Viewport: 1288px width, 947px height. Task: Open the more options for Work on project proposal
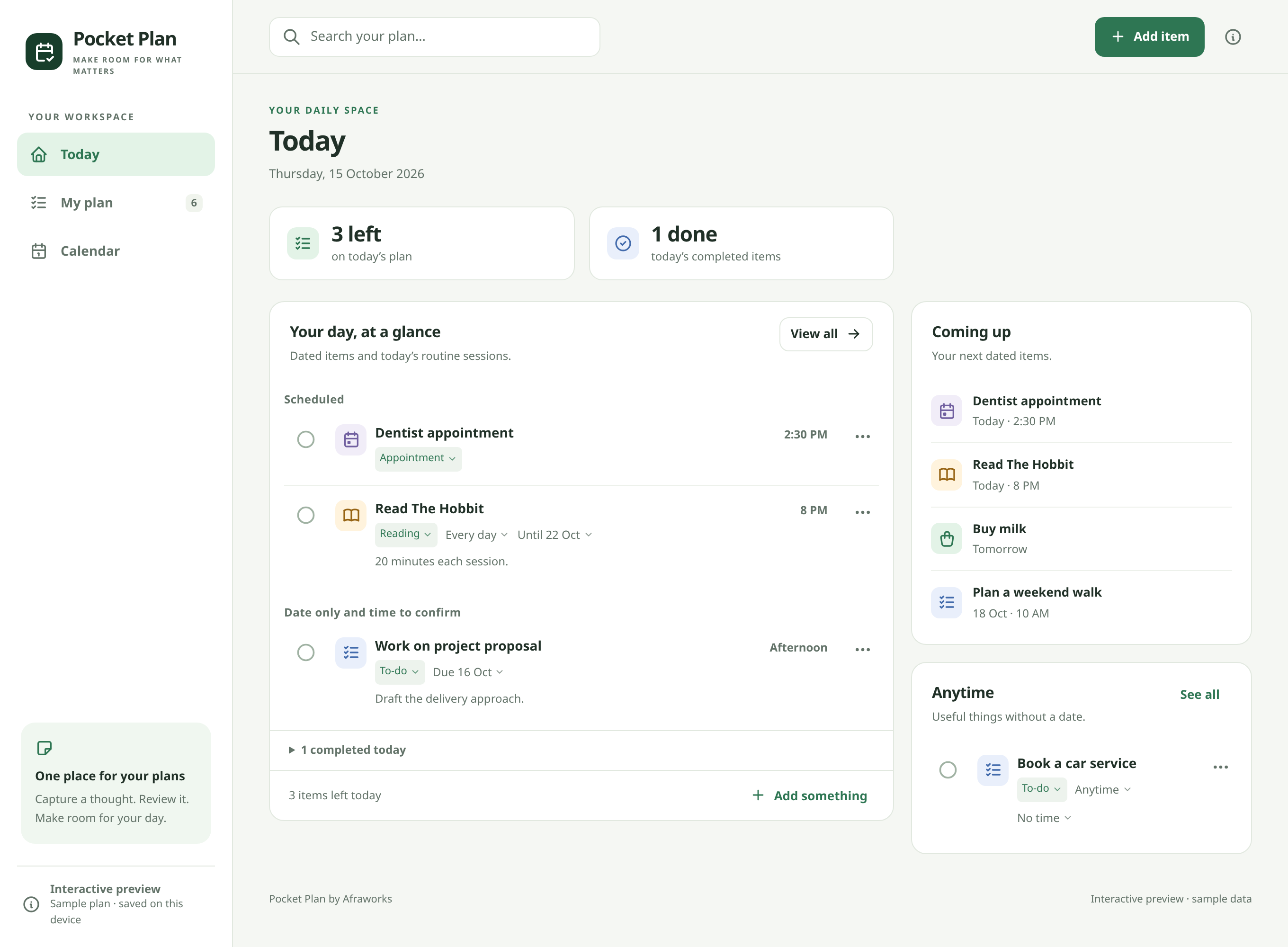click(x=862, y=650)
